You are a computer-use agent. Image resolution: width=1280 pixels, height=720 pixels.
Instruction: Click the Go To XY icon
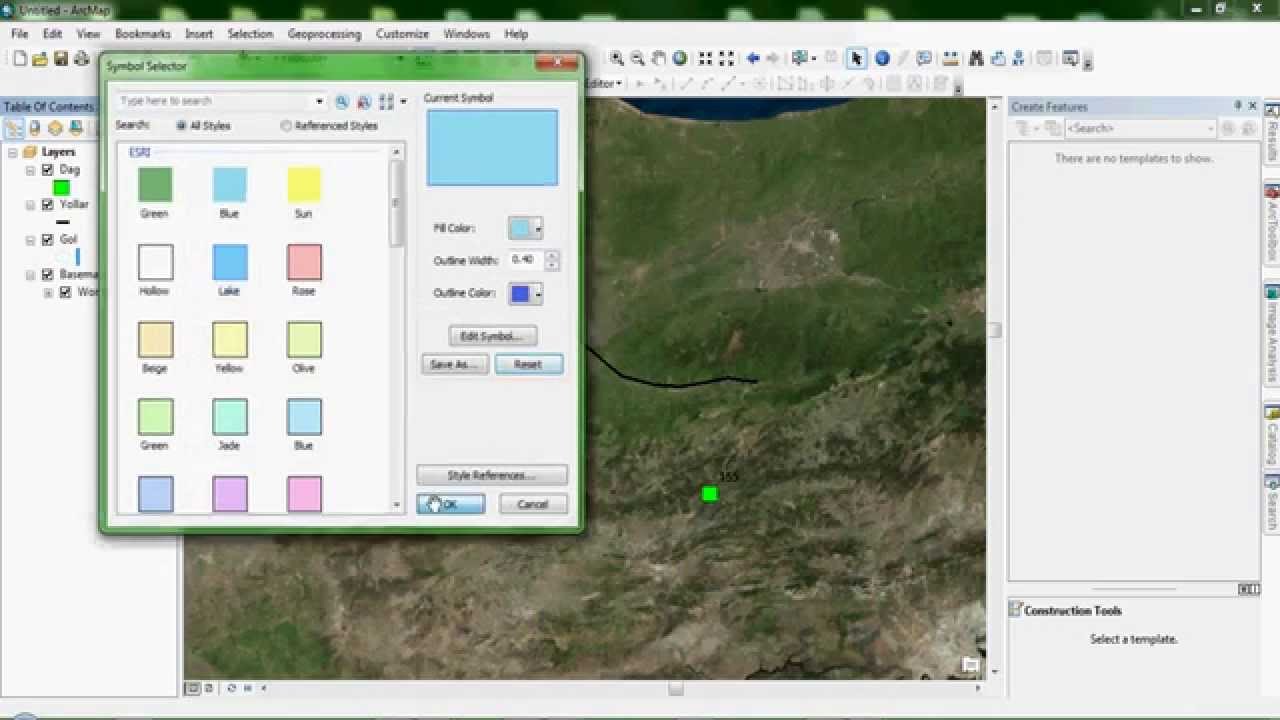click(1019, 58)
